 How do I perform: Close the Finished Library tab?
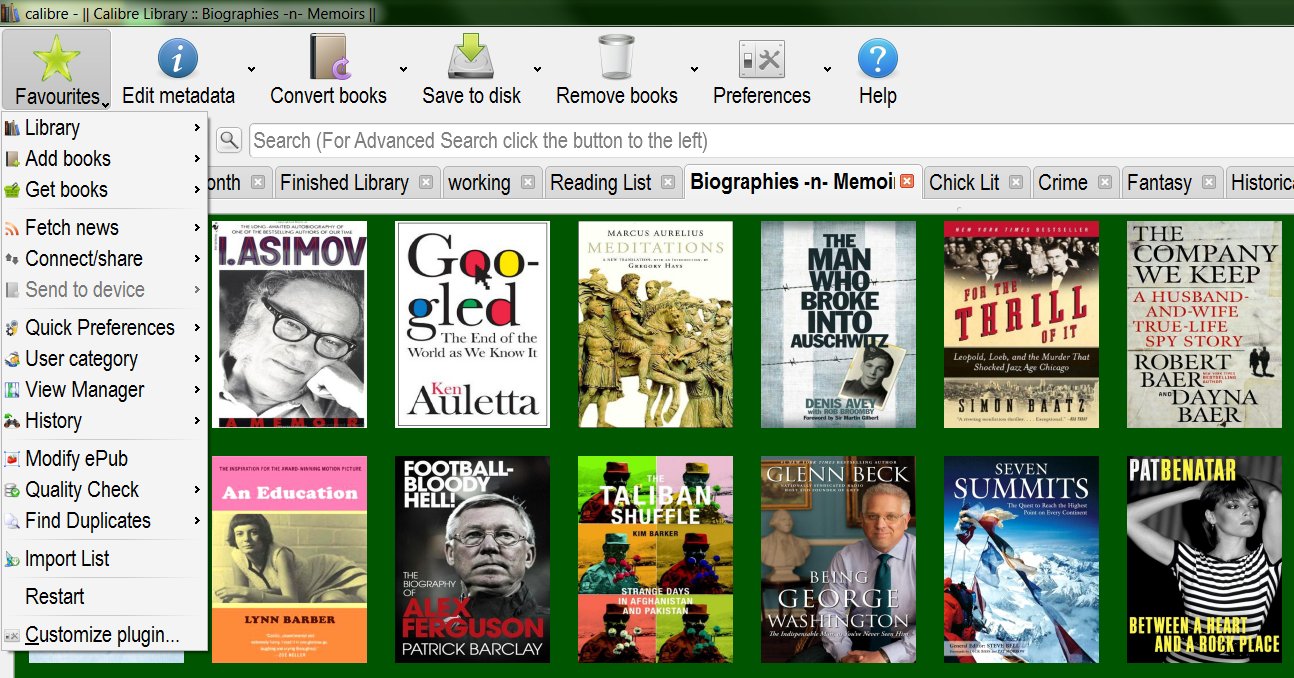426,182
